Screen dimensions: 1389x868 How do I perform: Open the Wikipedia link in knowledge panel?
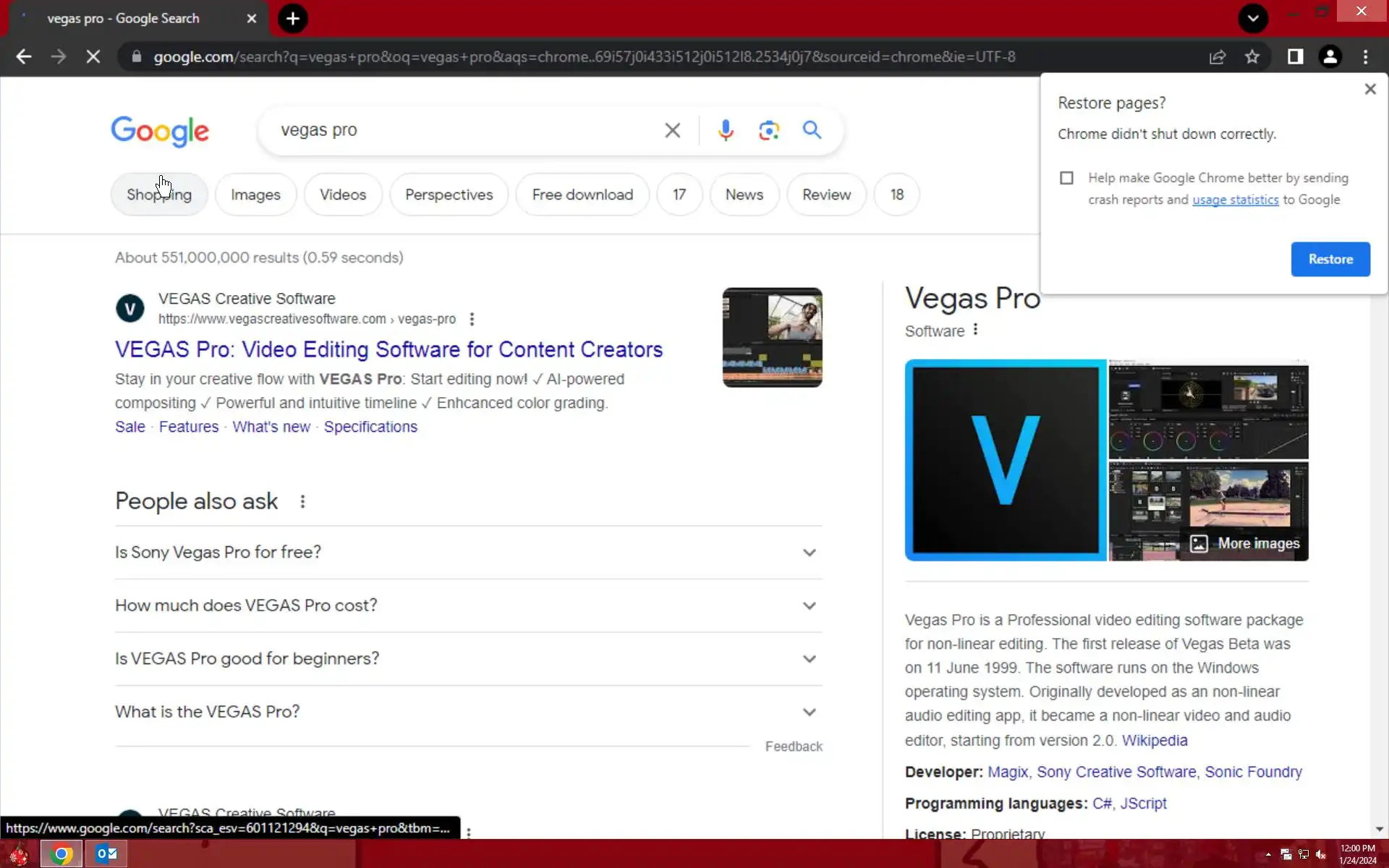[1154, 740]
